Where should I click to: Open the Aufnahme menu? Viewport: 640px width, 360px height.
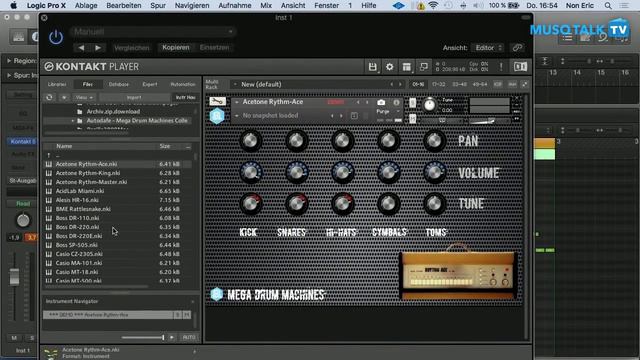[235, 6]
